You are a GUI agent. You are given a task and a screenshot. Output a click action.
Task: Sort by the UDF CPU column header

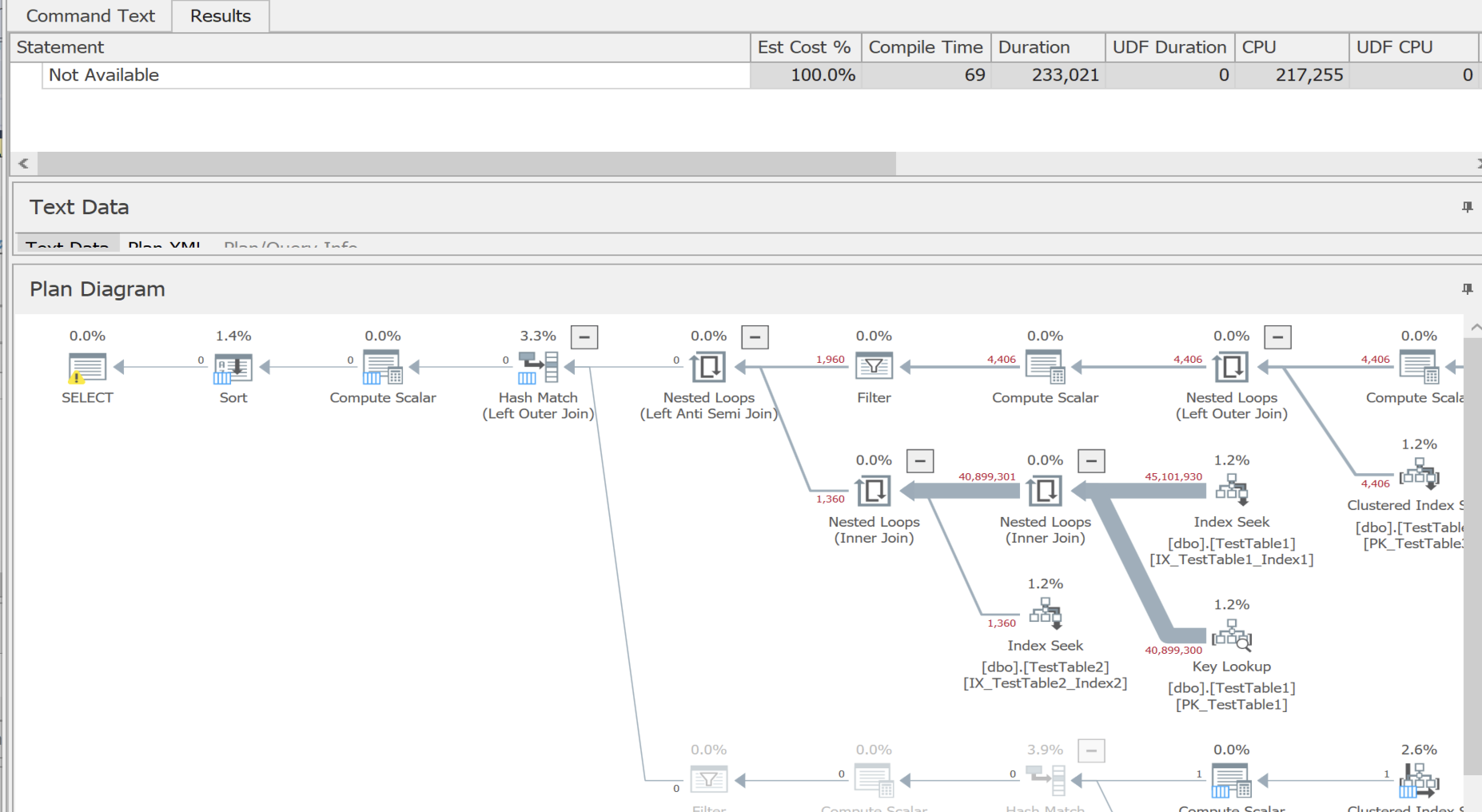(1414, 47)
